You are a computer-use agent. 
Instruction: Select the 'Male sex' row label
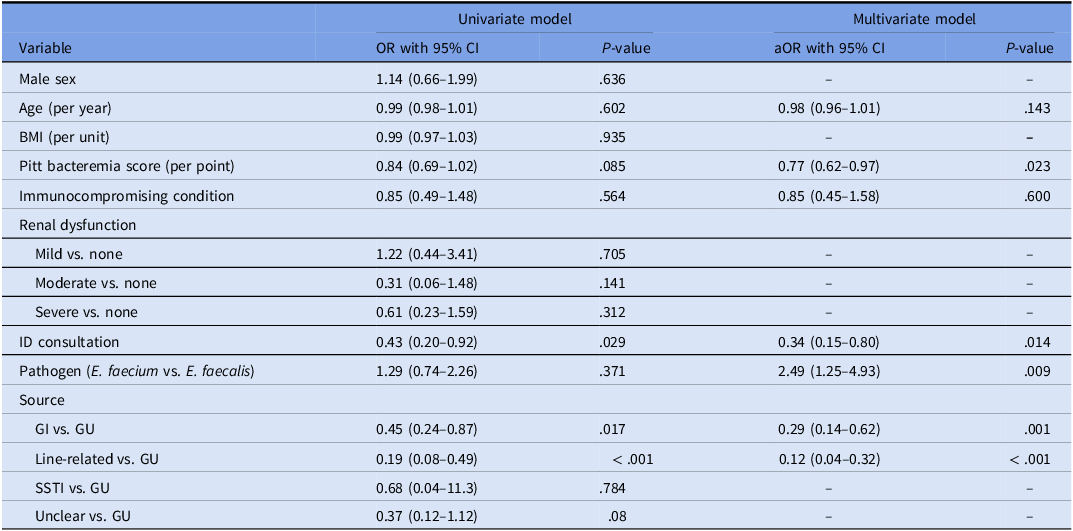point(47,79)
